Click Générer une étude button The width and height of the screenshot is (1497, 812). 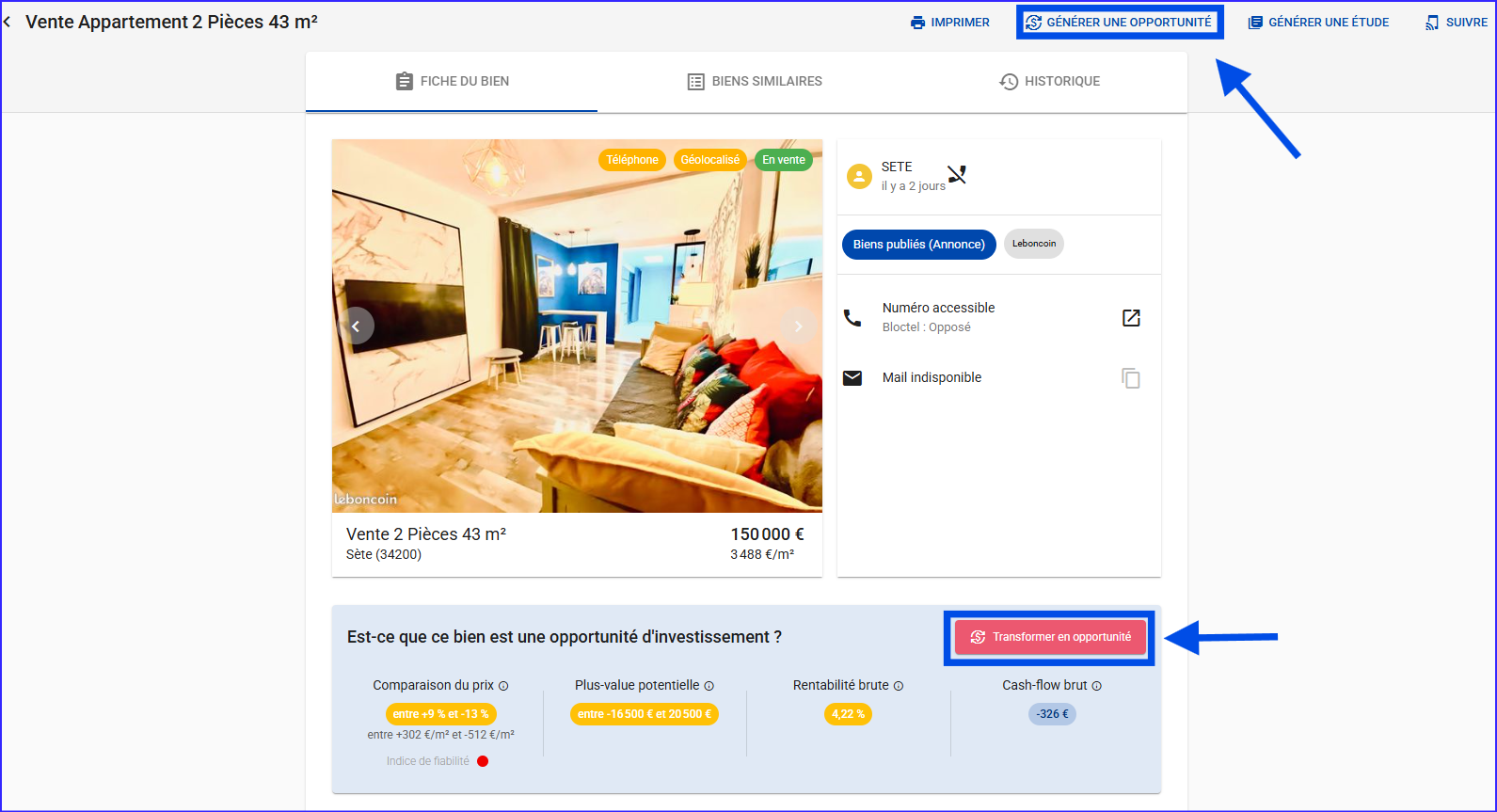[1318, 23]
